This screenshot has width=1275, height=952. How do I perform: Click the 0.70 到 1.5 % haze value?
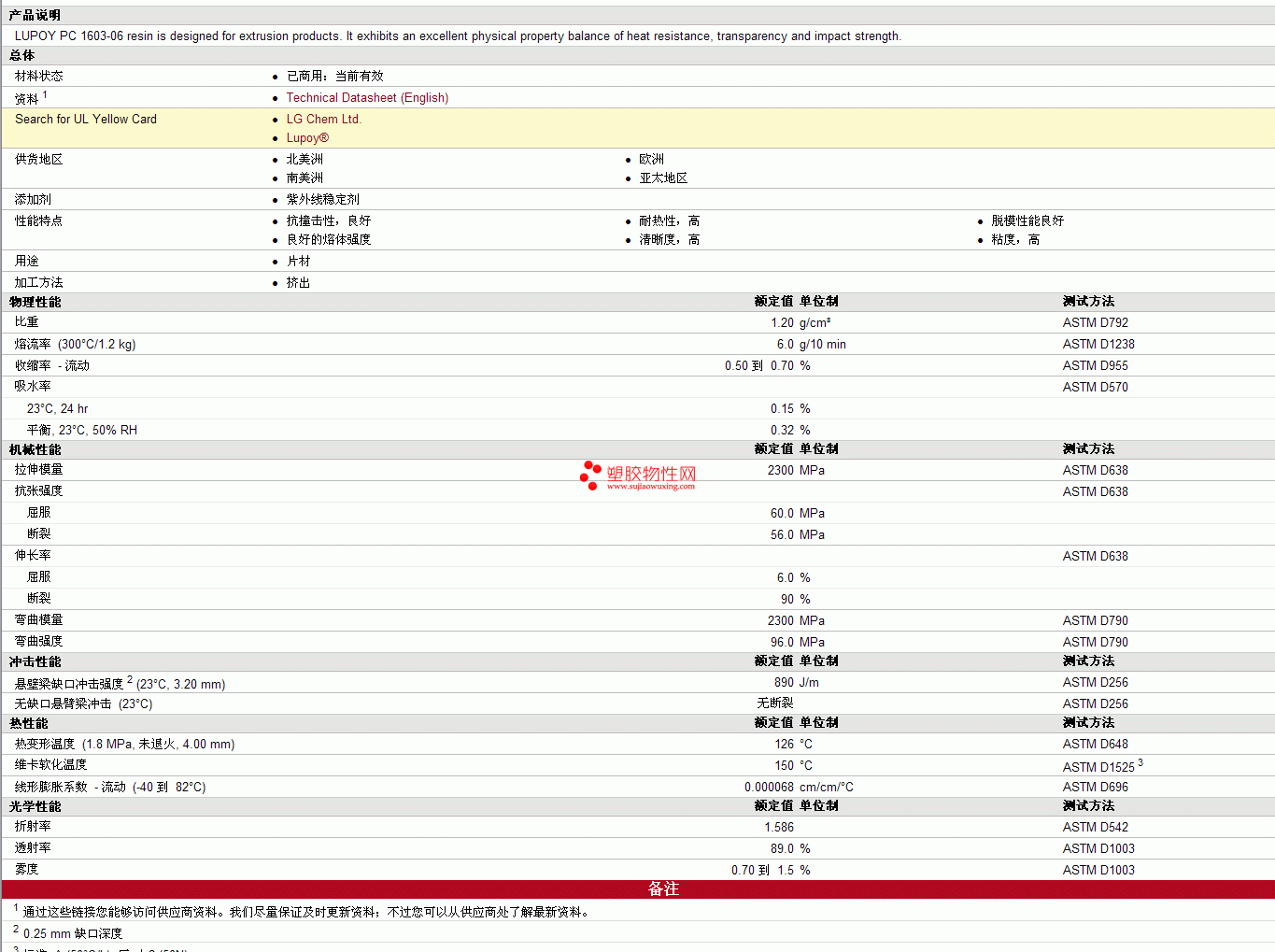771,870
